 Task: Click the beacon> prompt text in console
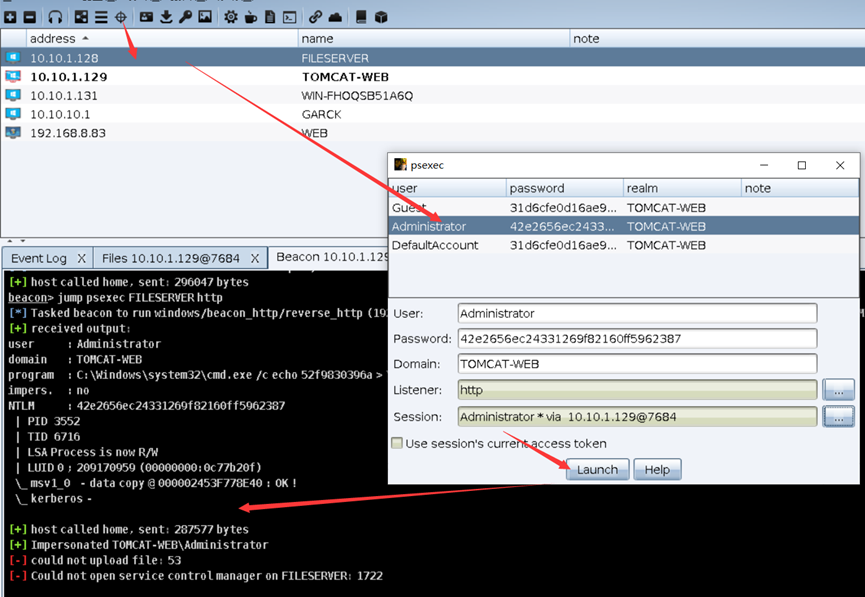tap(30, 297)
